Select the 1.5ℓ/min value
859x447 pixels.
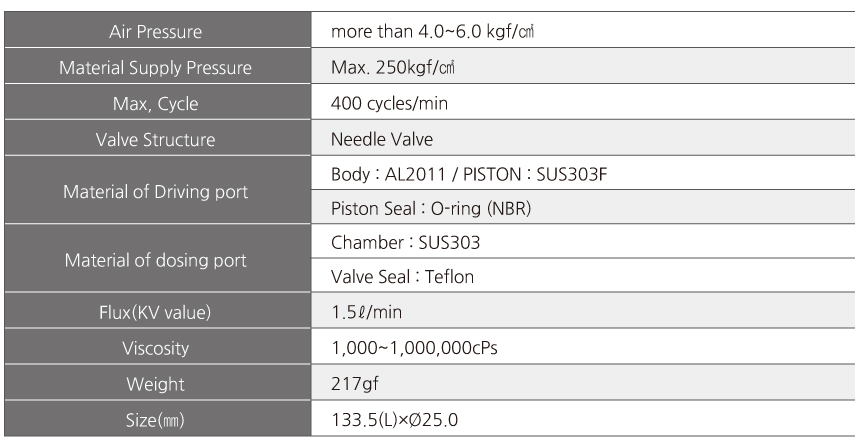(x=366, y=312)
